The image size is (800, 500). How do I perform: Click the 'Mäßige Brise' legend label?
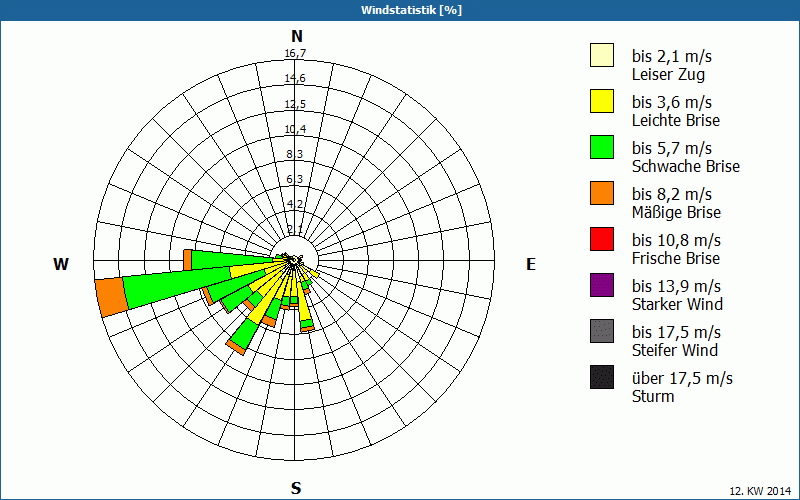coord(677,212)
